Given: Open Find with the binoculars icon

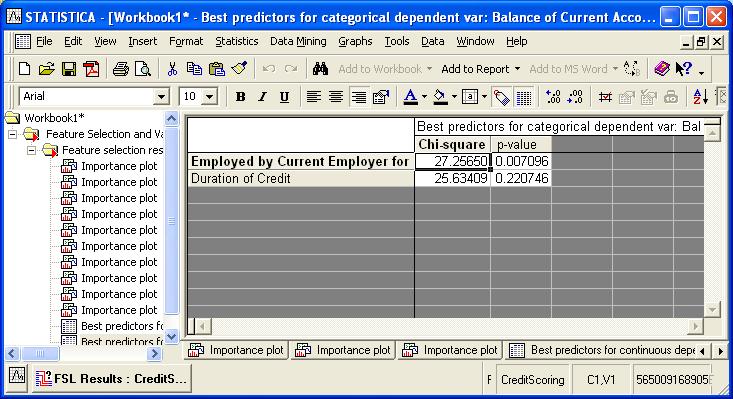Looking at the screenshot, I should [x=320, y=69].
